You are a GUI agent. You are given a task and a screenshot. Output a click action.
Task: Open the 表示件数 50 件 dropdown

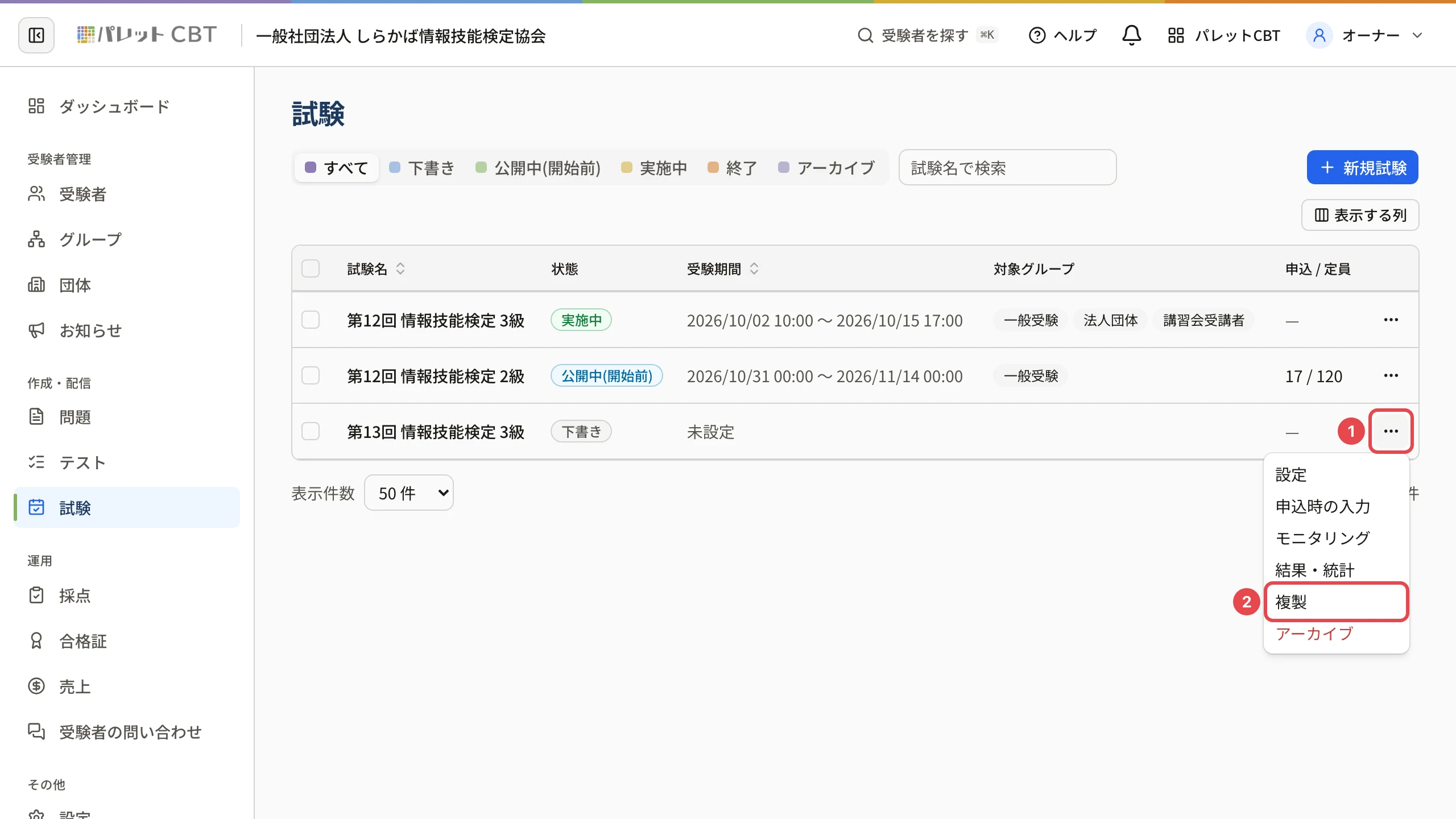pos(408,493)
